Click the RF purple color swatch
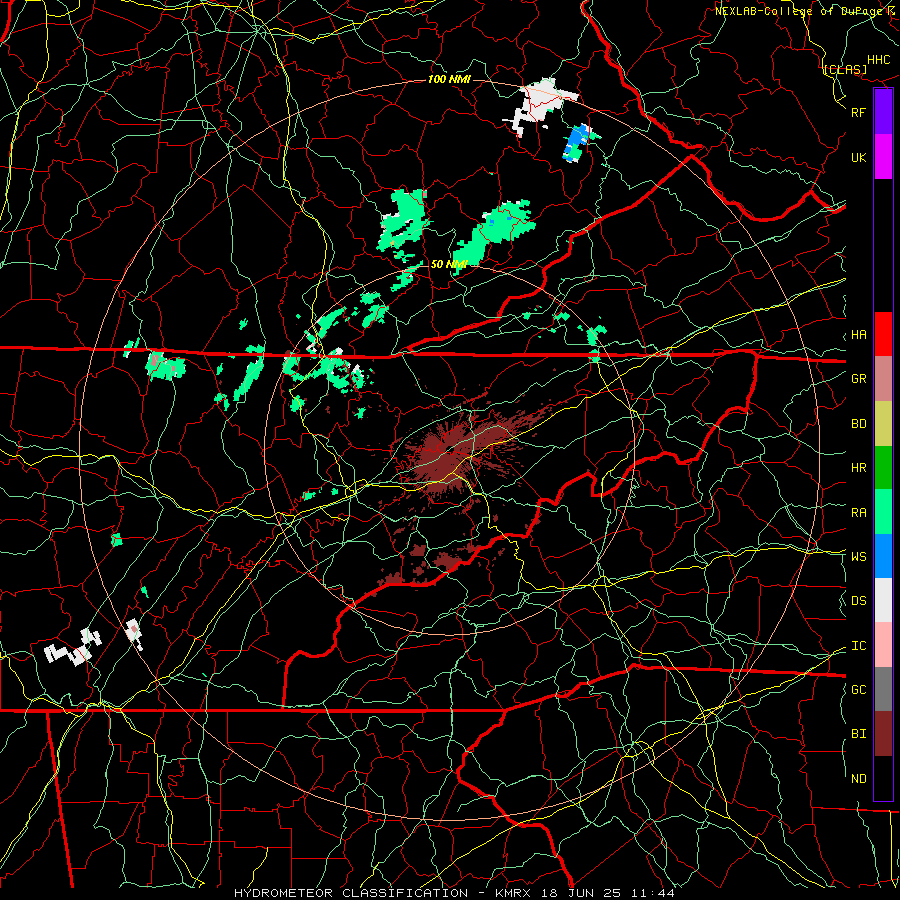This screenshot has height=900, width=900. click(883, 112)
